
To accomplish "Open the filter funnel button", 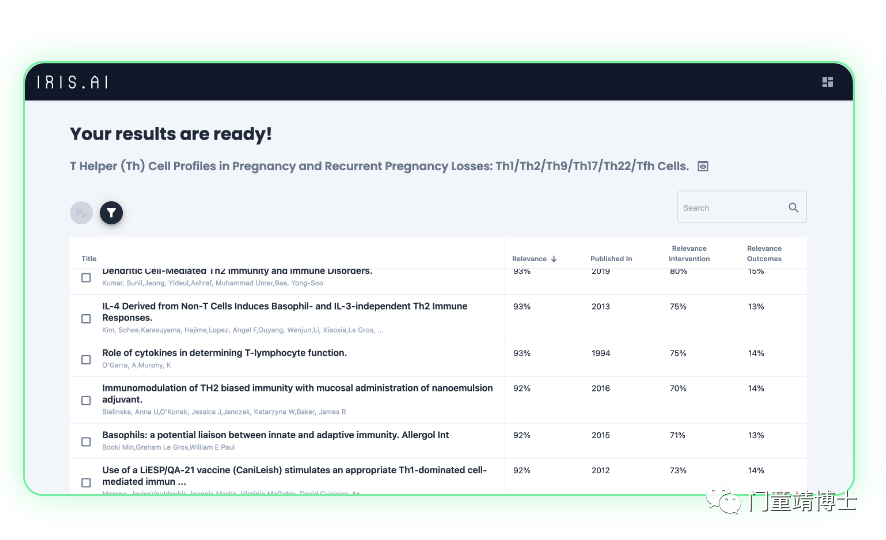I will pyautogui.click(x=111, y=213).
